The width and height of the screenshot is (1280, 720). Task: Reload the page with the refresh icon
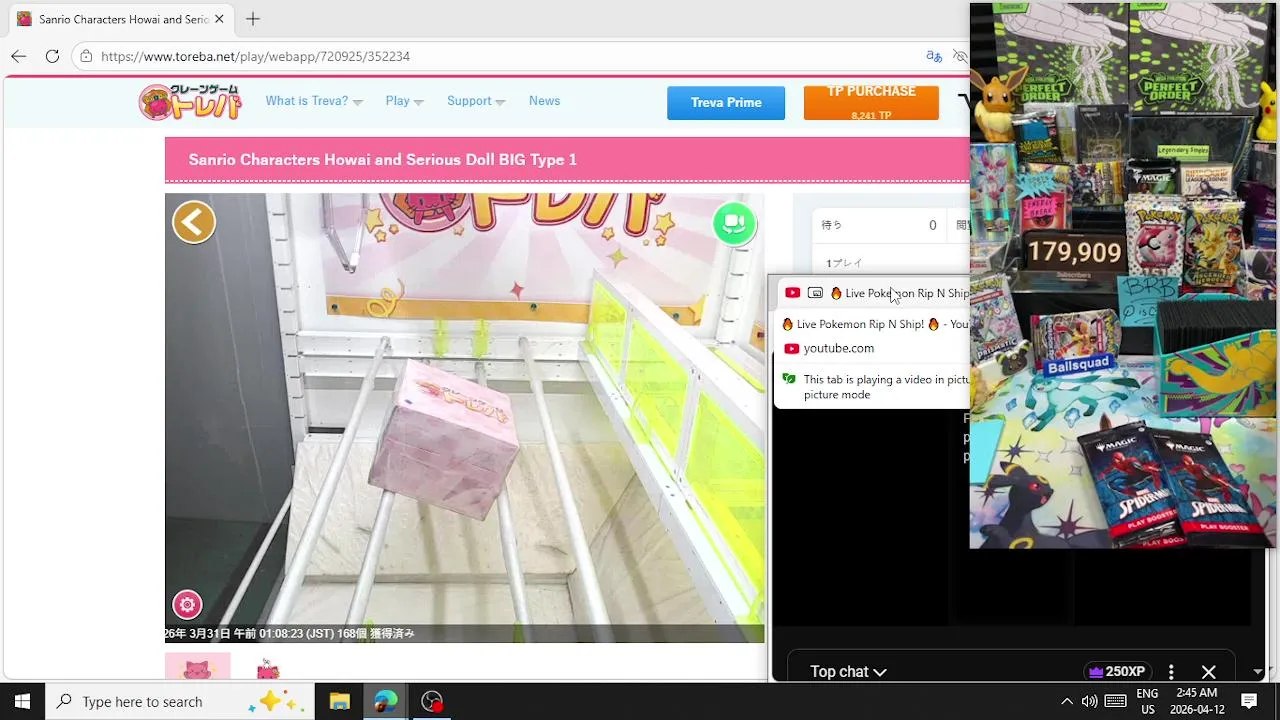click(x=52, y=56)
